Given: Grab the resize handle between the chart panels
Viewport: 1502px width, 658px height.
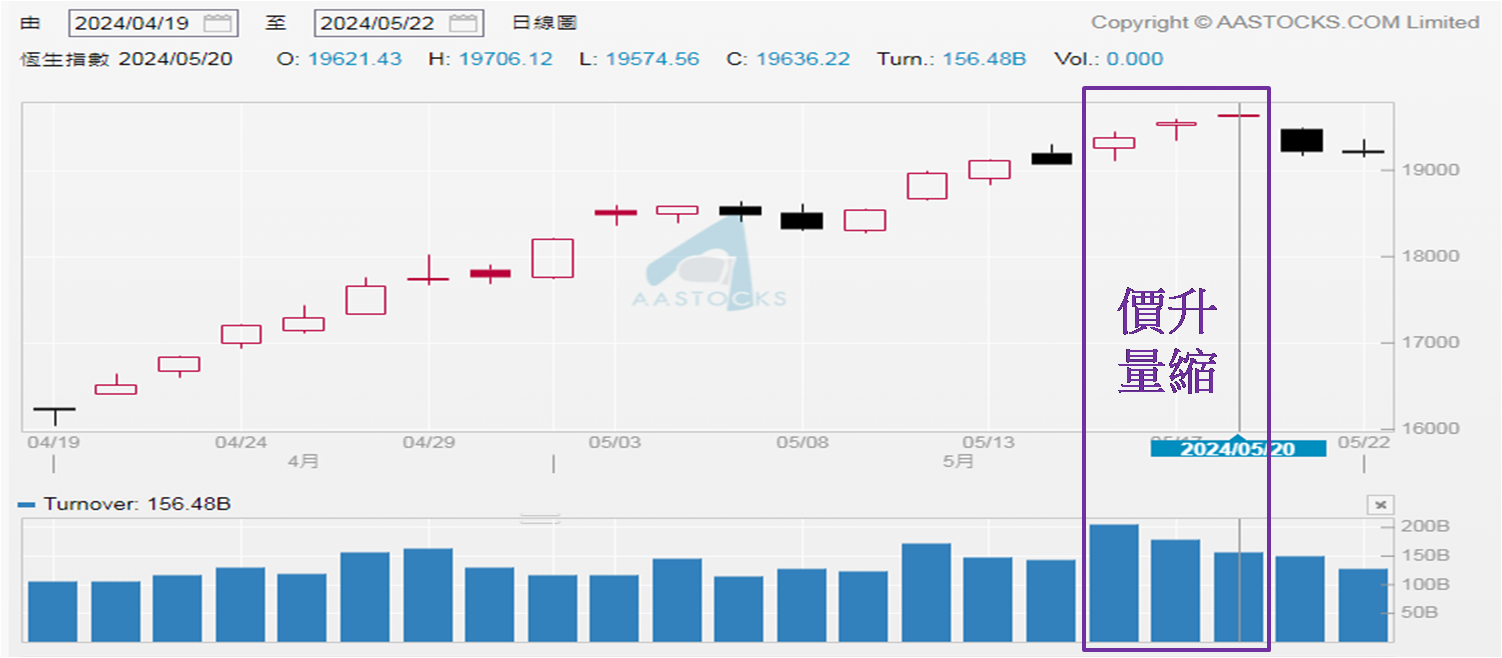Looking at the screenshot, I should point(541,518).
